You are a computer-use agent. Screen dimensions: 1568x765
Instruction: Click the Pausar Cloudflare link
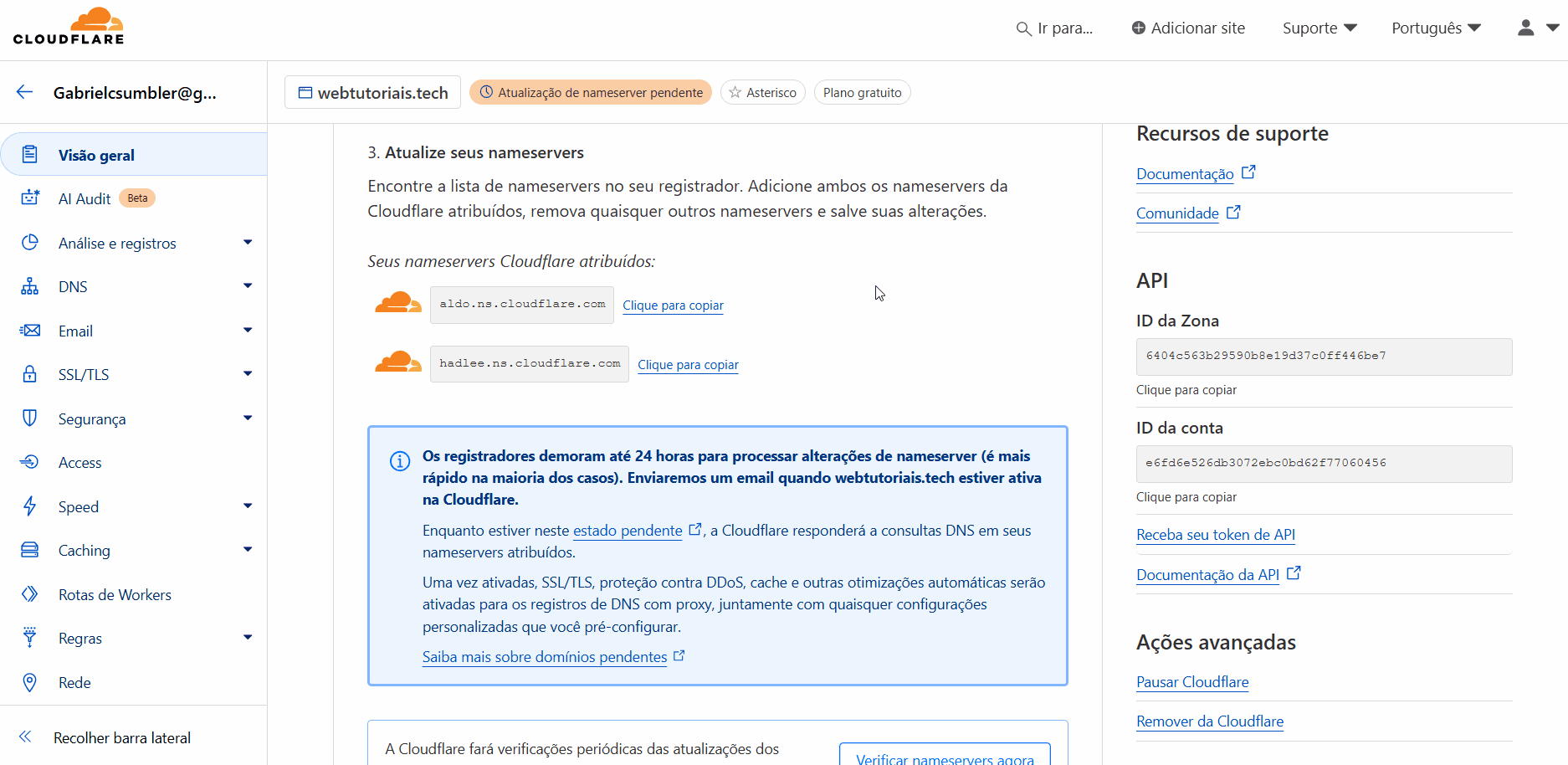point(1191,682)
